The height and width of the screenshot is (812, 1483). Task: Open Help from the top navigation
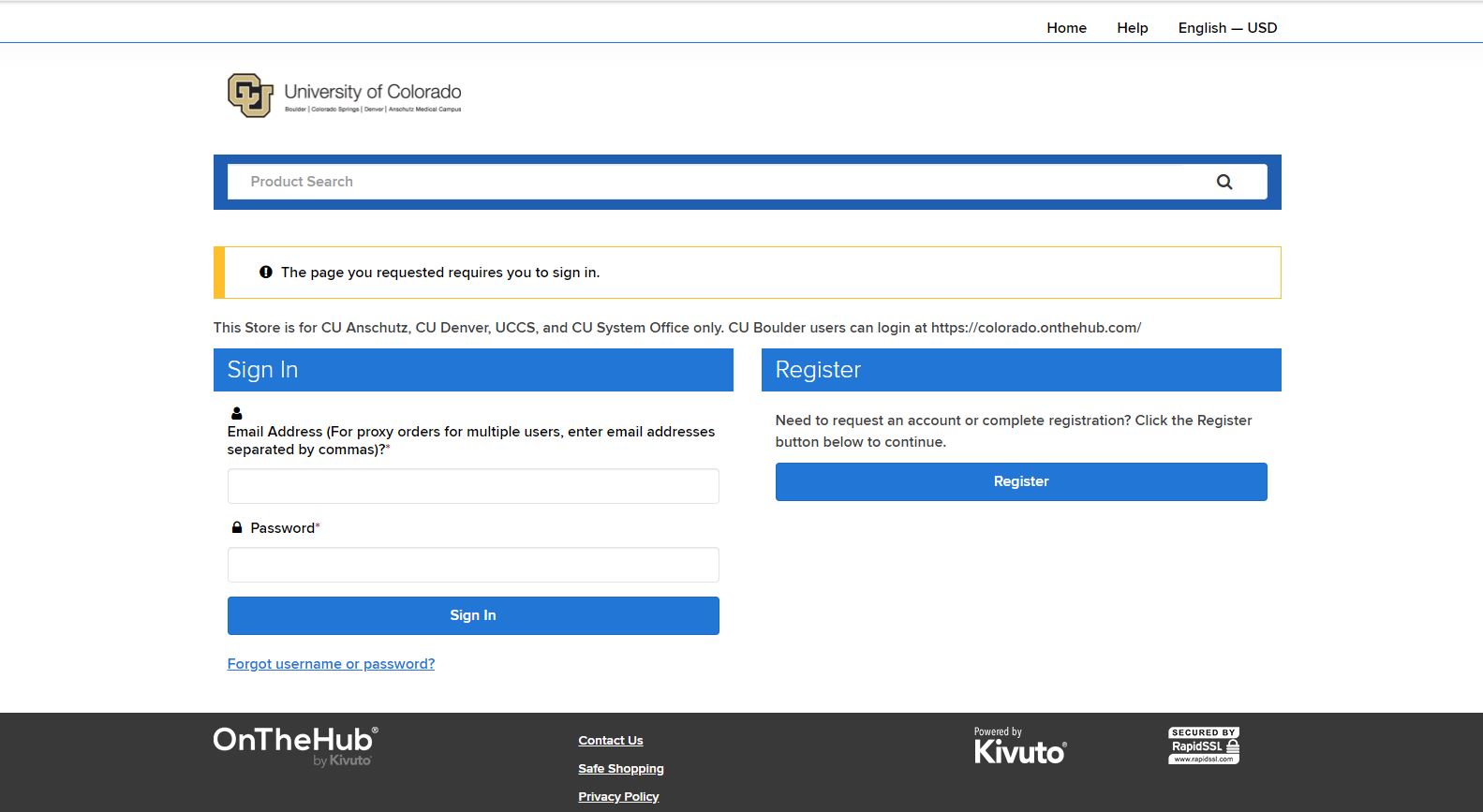[1132, 28]
